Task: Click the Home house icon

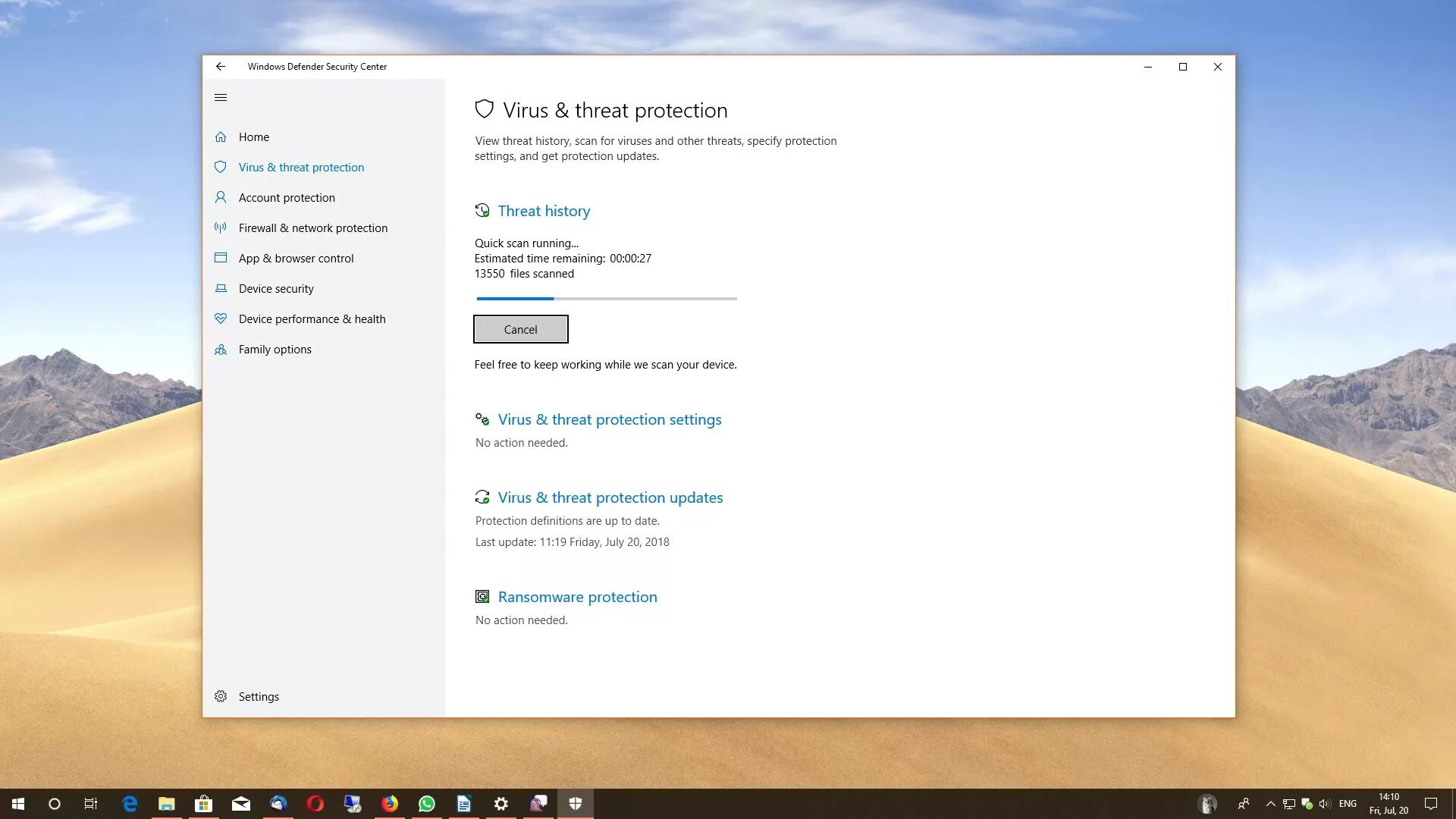Action: 221,137
